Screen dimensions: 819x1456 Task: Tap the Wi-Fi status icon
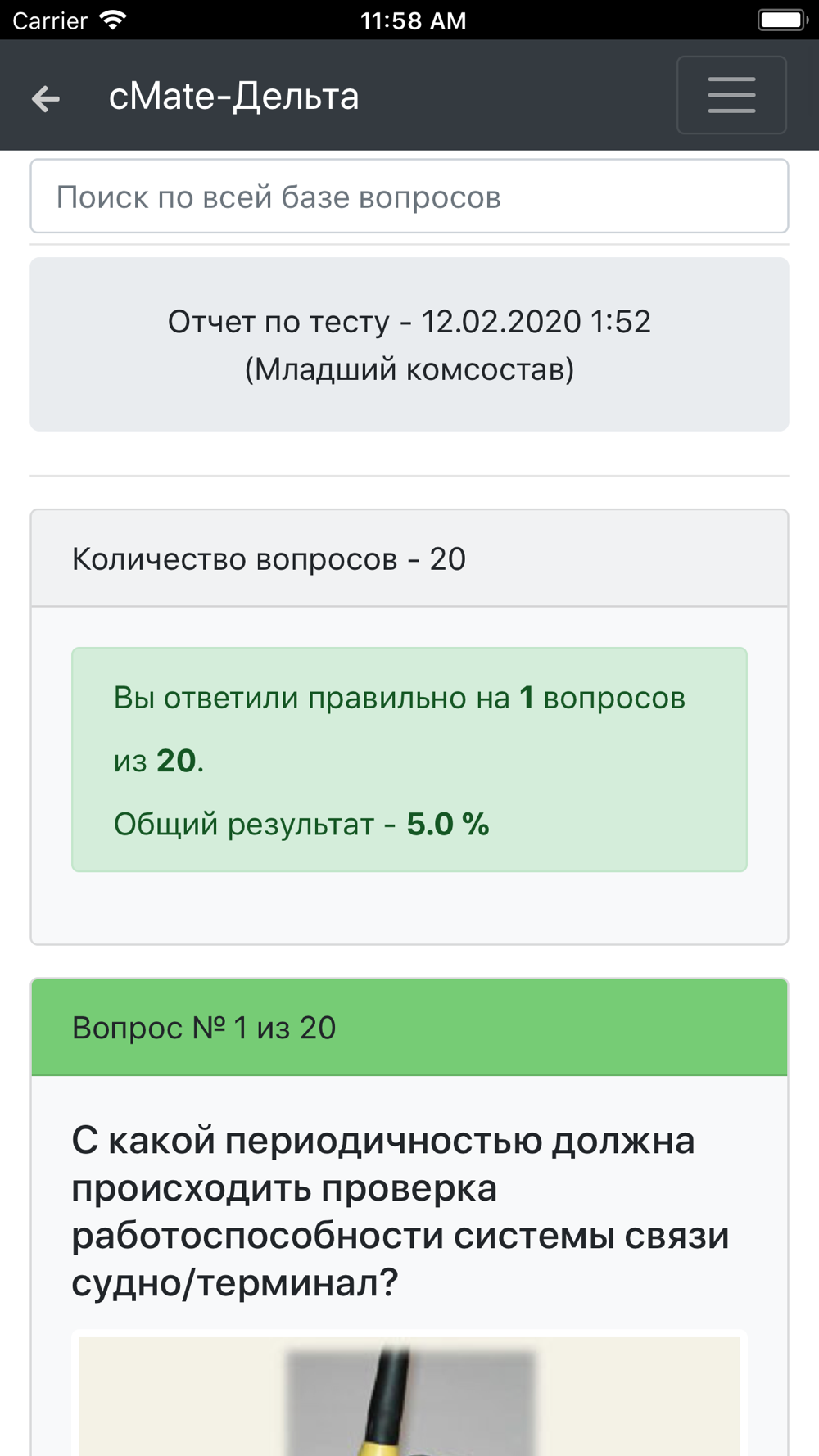pyautogui.click(x=113, y=20)
